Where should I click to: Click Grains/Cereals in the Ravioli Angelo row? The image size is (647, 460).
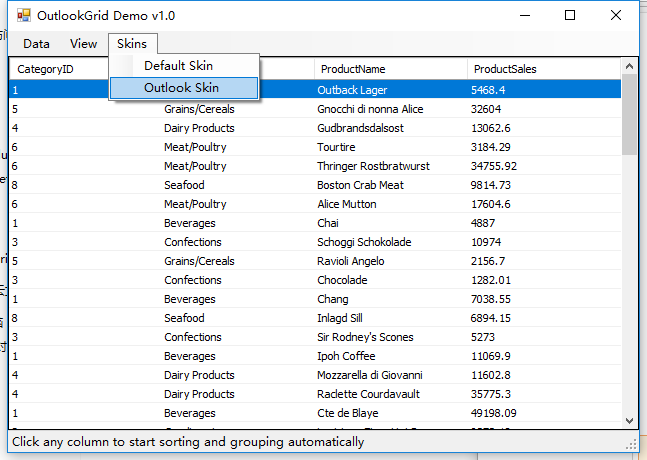[199, 261]
